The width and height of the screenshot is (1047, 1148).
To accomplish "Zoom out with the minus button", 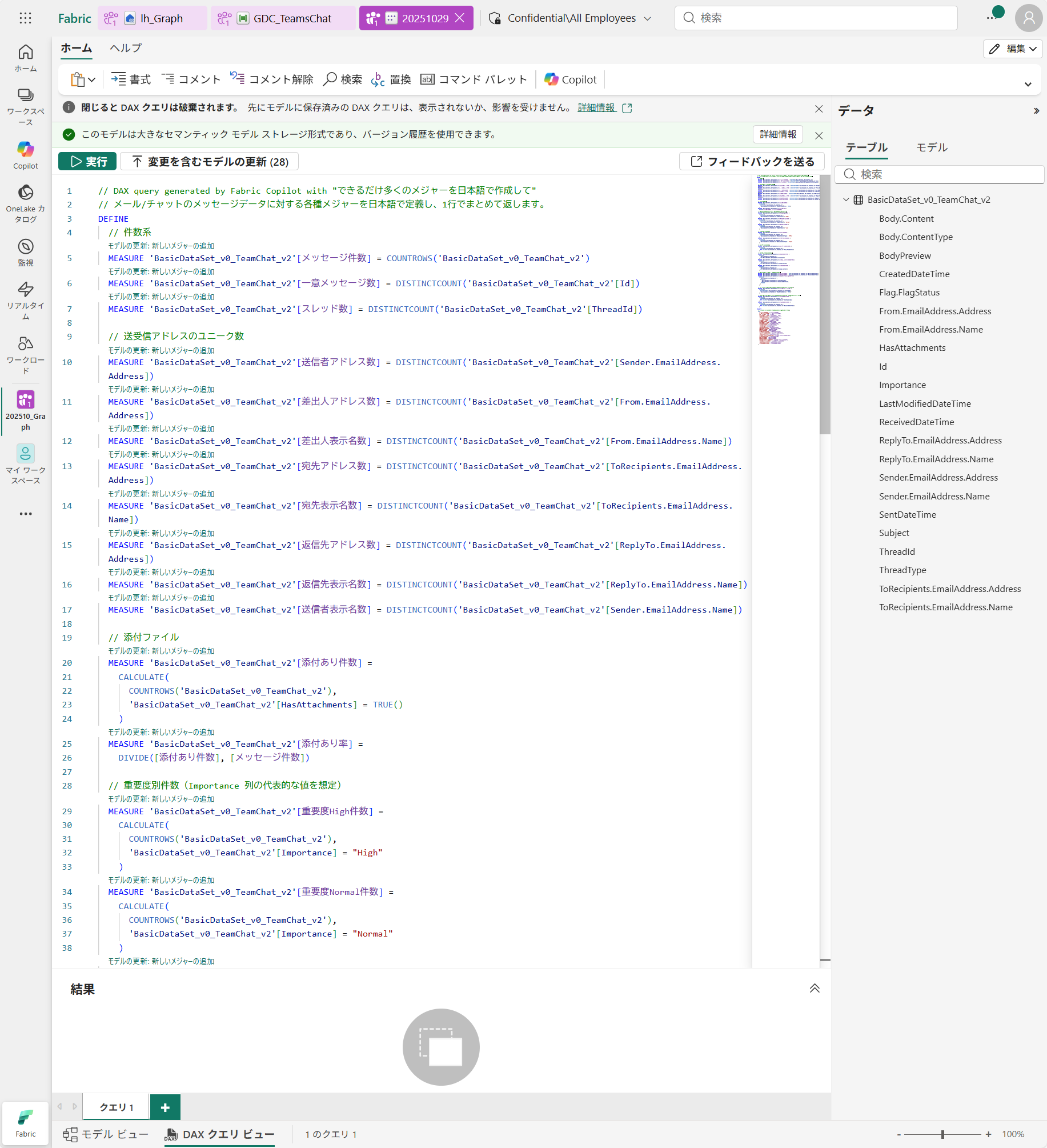I will (x=899, y=1134).
